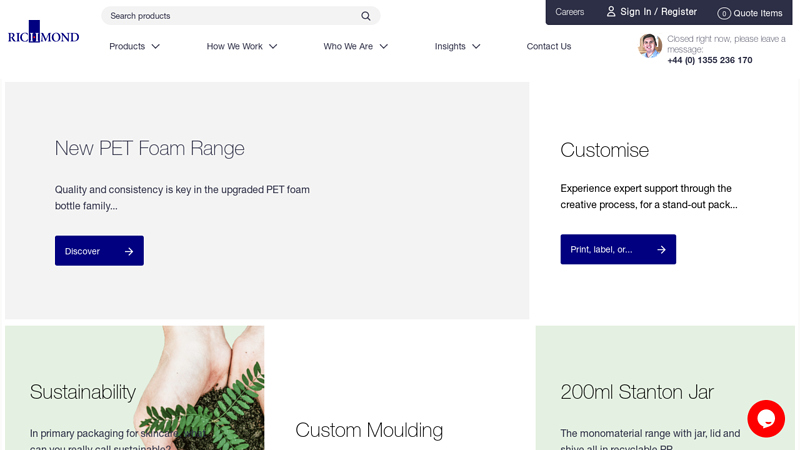Click the Richmond logo
Screen dimensions: 800x450
43,32
